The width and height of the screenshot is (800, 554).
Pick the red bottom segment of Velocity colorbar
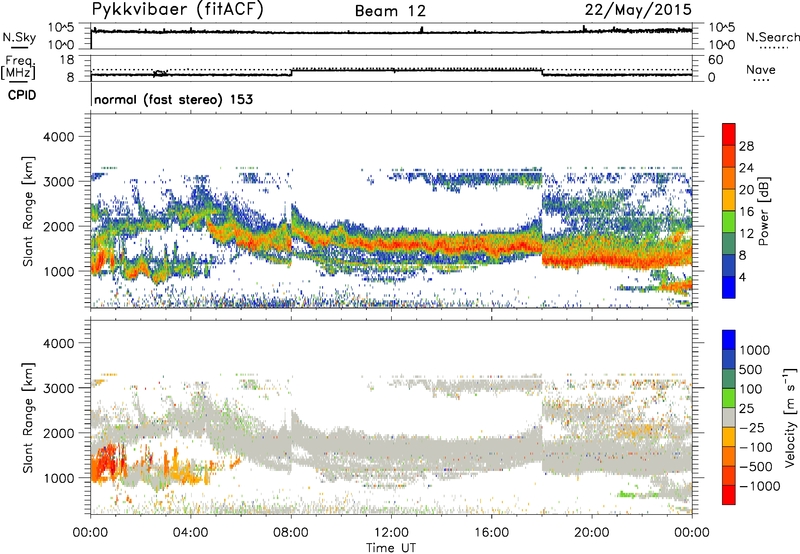coord(729,495)
